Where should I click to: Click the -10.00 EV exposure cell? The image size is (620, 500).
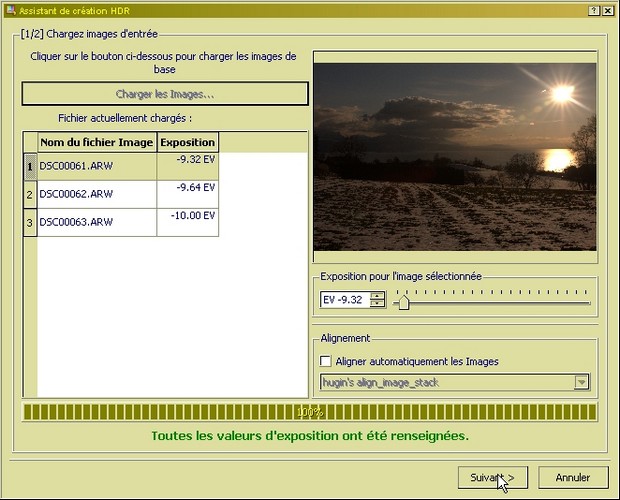187,222
